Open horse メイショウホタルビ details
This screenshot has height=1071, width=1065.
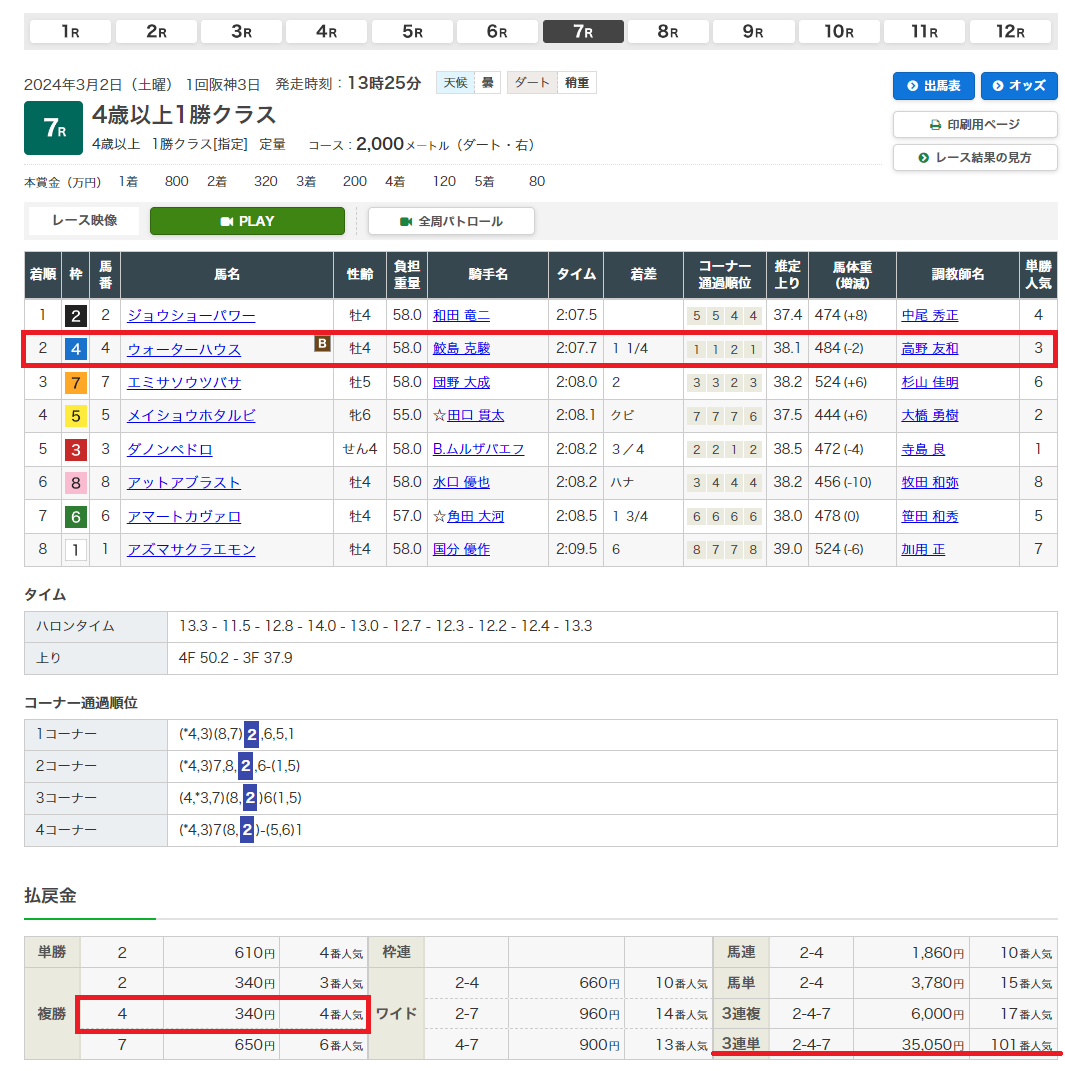pos(191,416)
